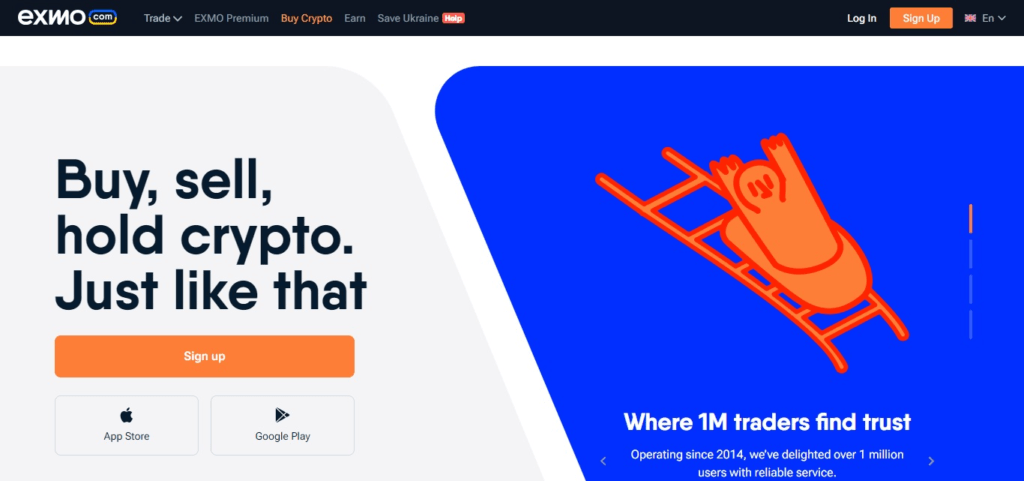The image size is (1024, 481).
Task: Open the EXMO Premium menu item
Action: [231, 18]
